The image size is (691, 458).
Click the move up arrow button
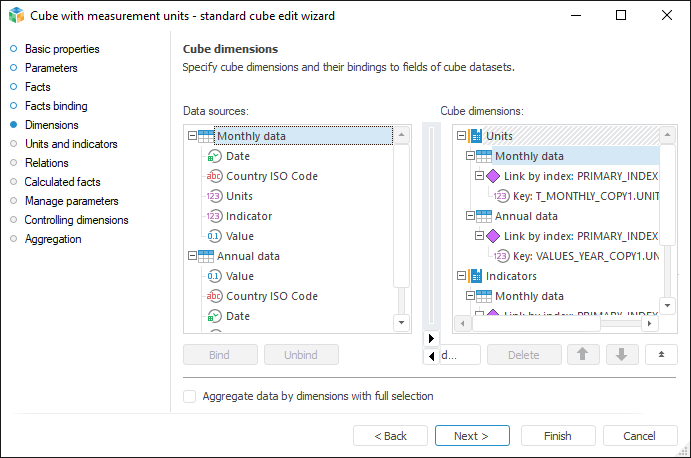[583, 354]
